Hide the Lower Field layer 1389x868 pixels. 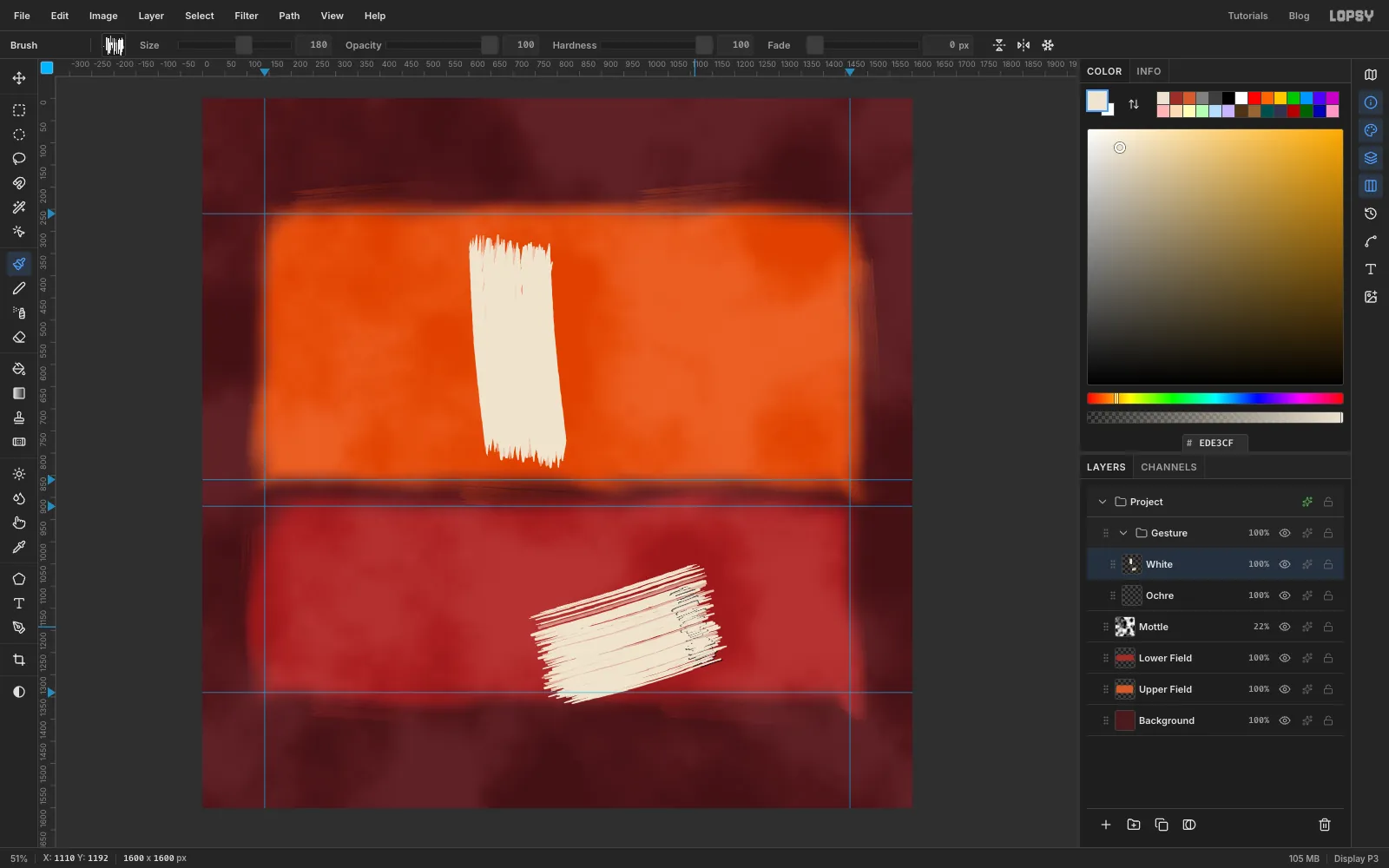coord(1285,658)
